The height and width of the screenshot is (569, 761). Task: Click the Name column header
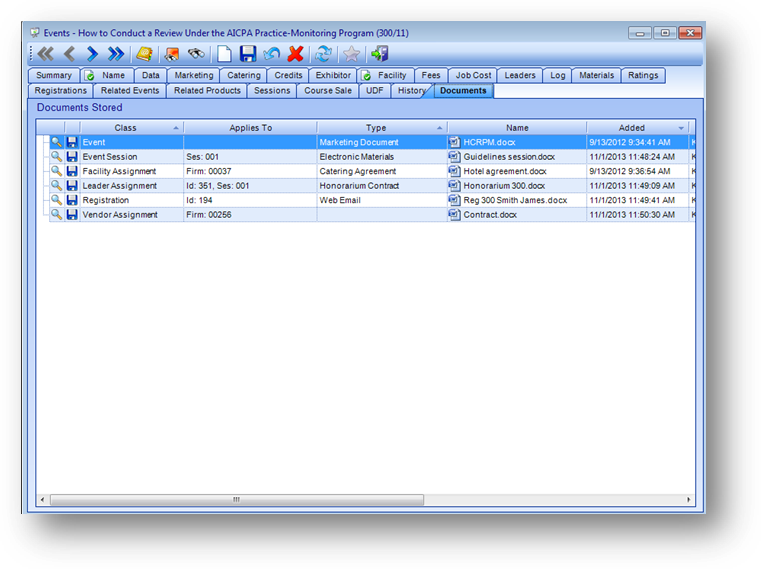[517, 128]
